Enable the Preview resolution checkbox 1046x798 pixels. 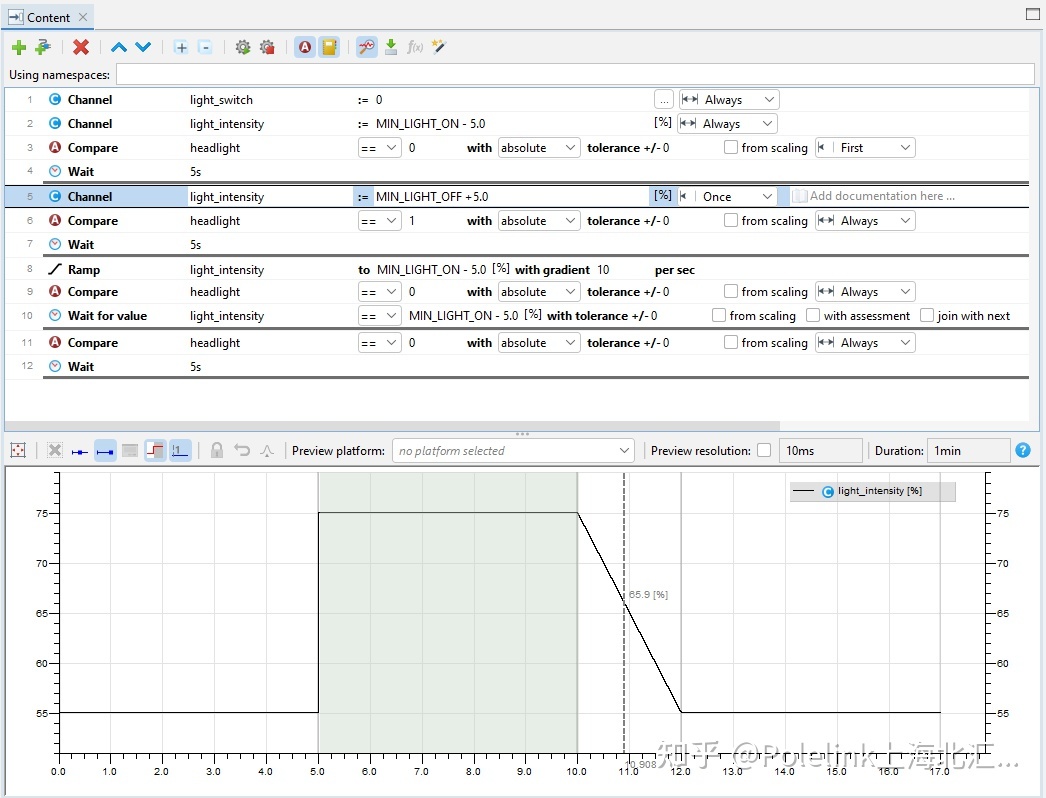point(764,451)
